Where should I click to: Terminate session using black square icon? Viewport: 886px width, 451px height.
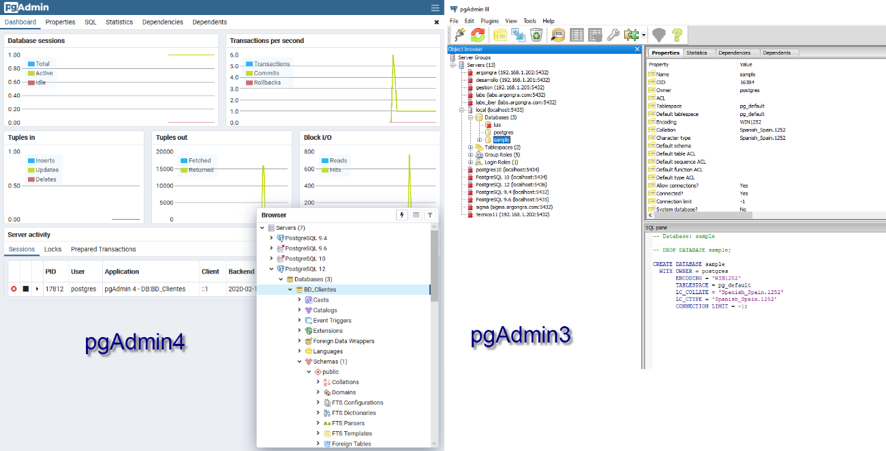[x=26, y=289]
